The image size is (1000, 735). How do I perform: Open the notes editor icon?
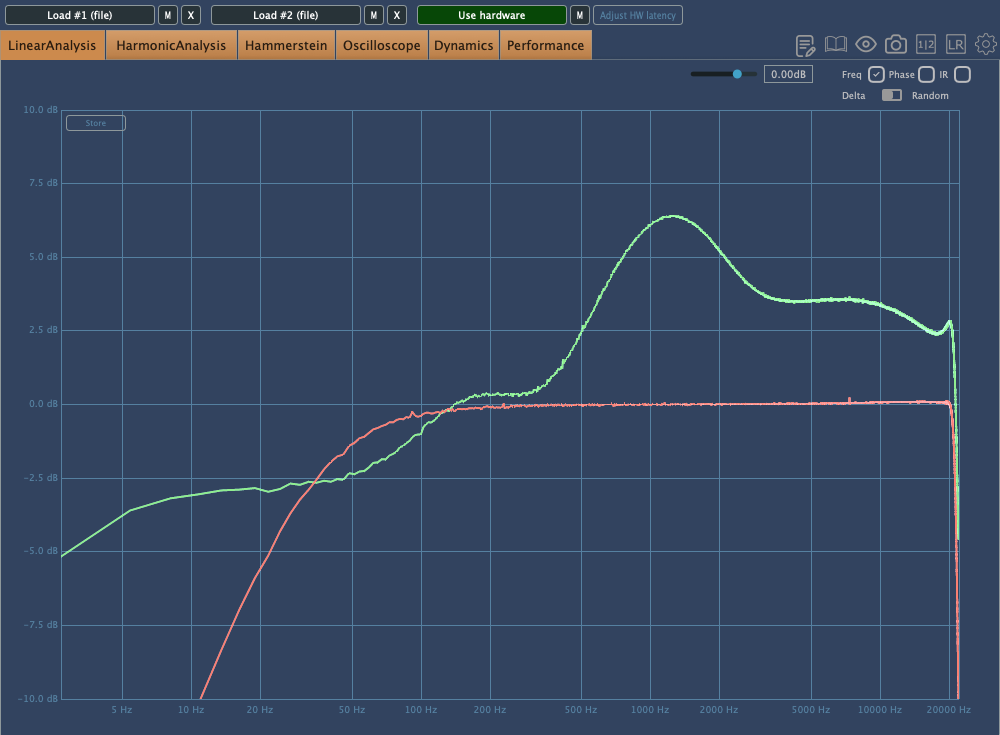tap(806, 45)
